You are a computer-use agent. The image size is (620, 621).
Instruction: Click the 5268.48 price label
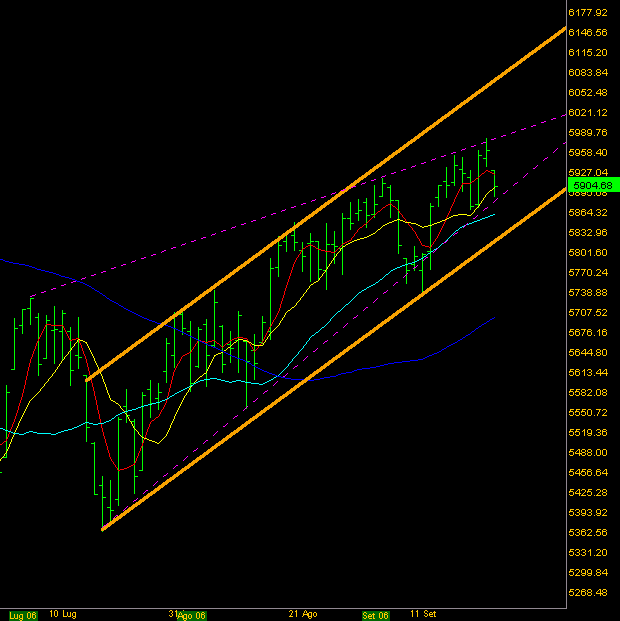[x=588, y=592]
